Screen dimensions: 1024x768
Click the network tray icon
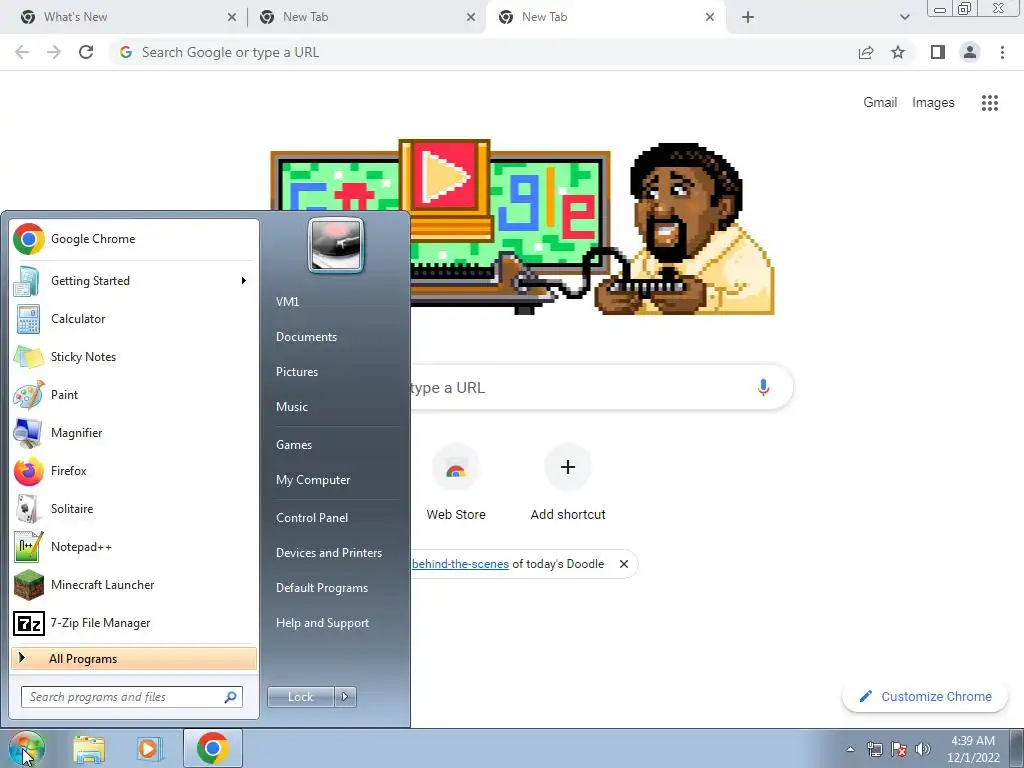point(874,749)
